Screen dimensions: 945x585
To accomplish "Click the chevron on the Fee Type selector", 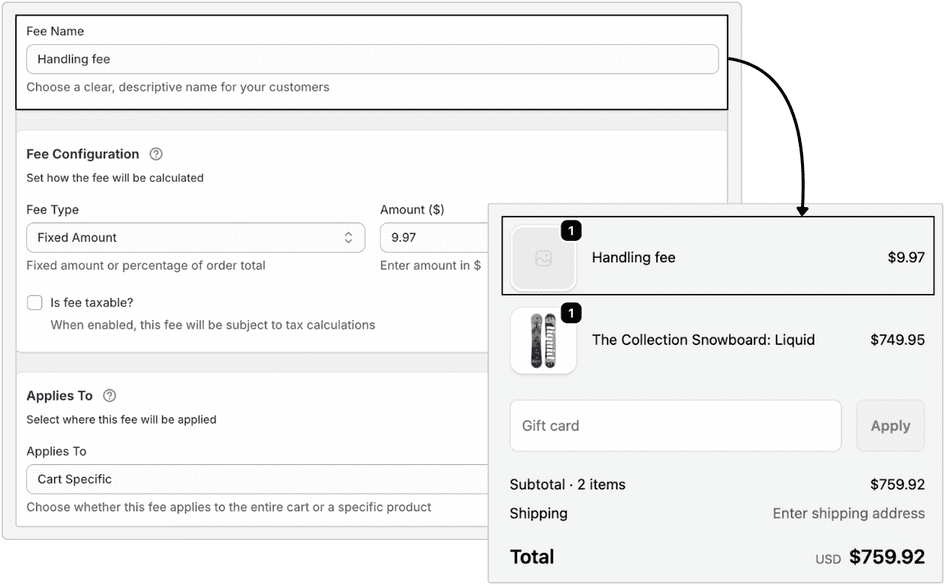I will [x=351, y=237].
